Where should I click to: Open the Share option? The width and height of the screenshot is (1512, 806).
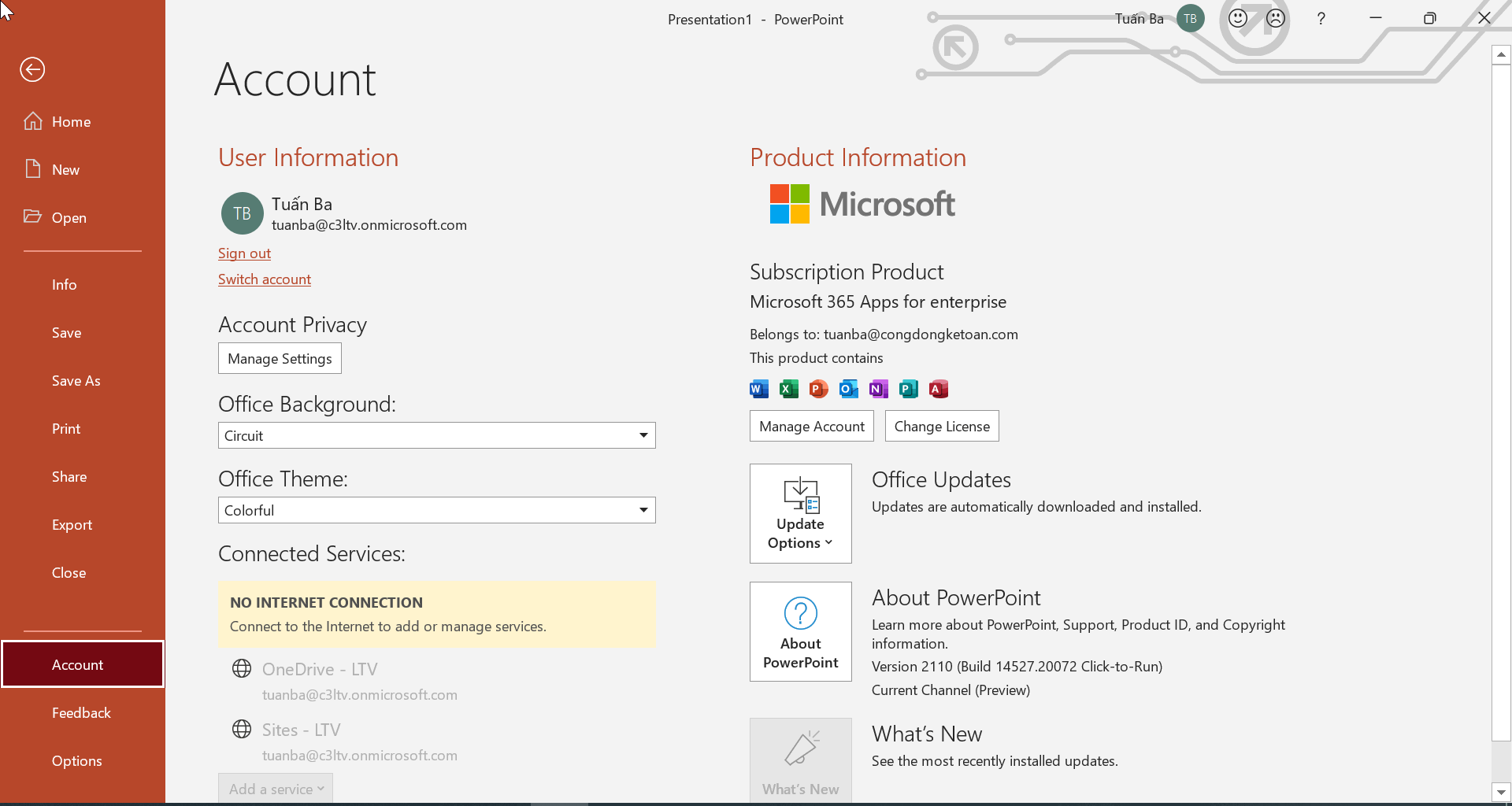[x=83, y=476]
